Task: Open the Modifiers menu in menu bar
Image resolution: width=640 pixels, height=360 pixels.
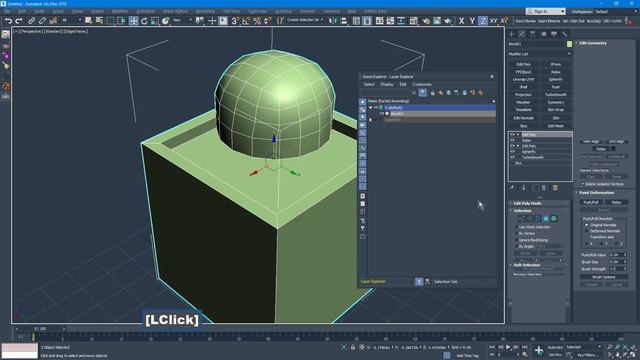Action: click(120, 11)
